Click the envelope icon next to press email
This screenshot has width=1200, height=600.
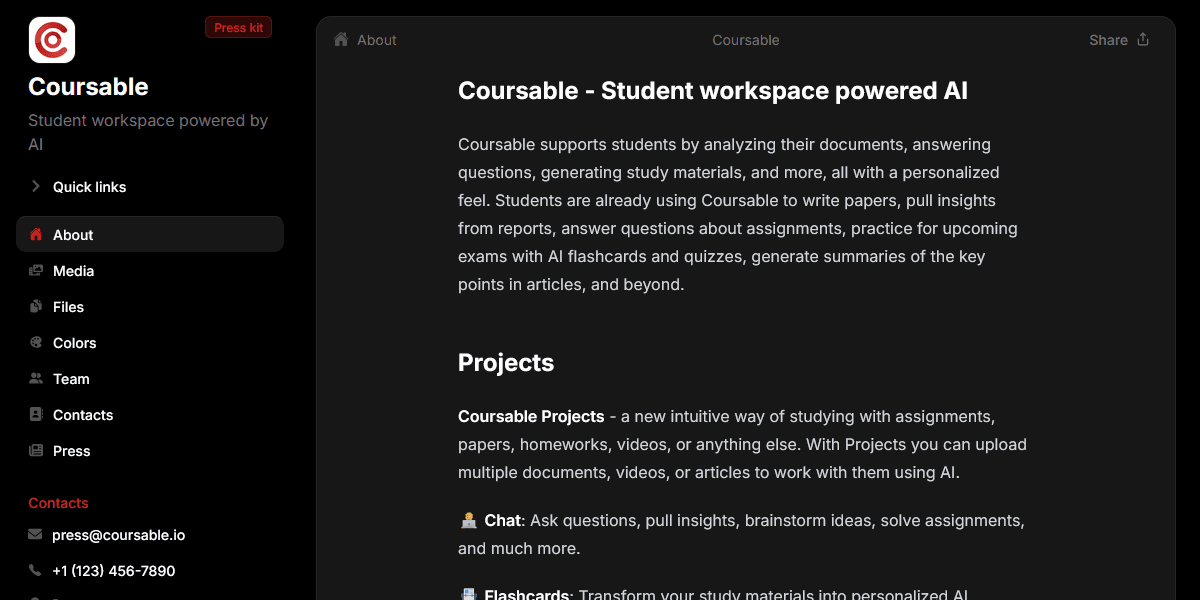tap(36, 535)
